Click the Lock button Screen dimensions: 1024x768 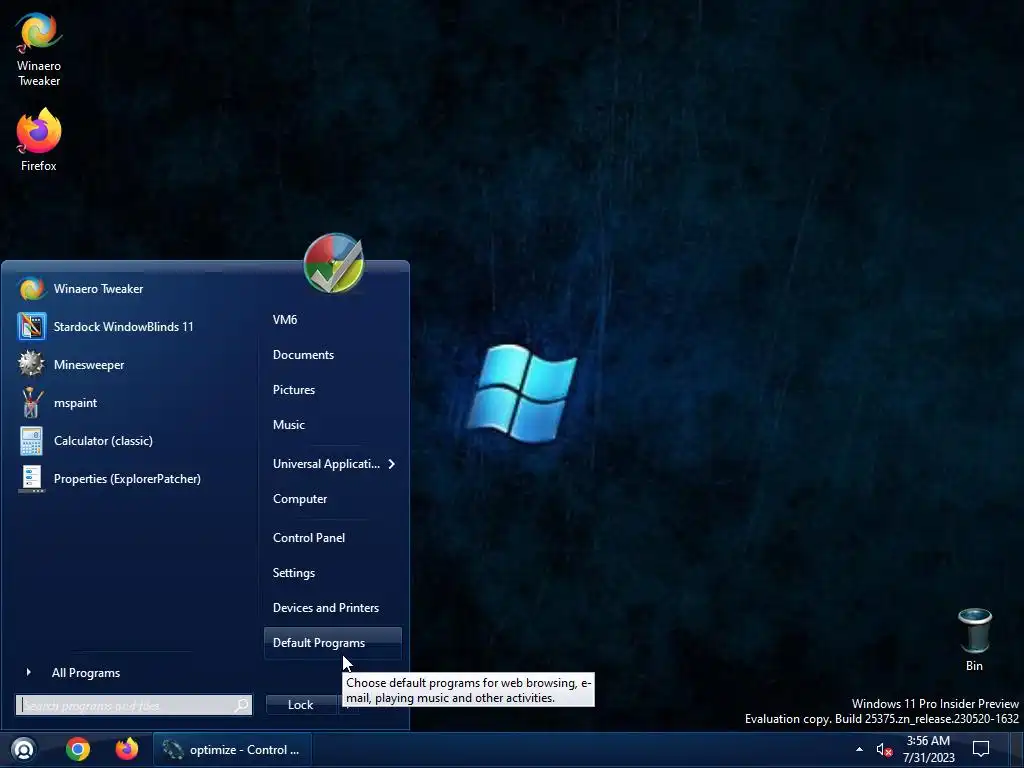[x=300, y=705]
